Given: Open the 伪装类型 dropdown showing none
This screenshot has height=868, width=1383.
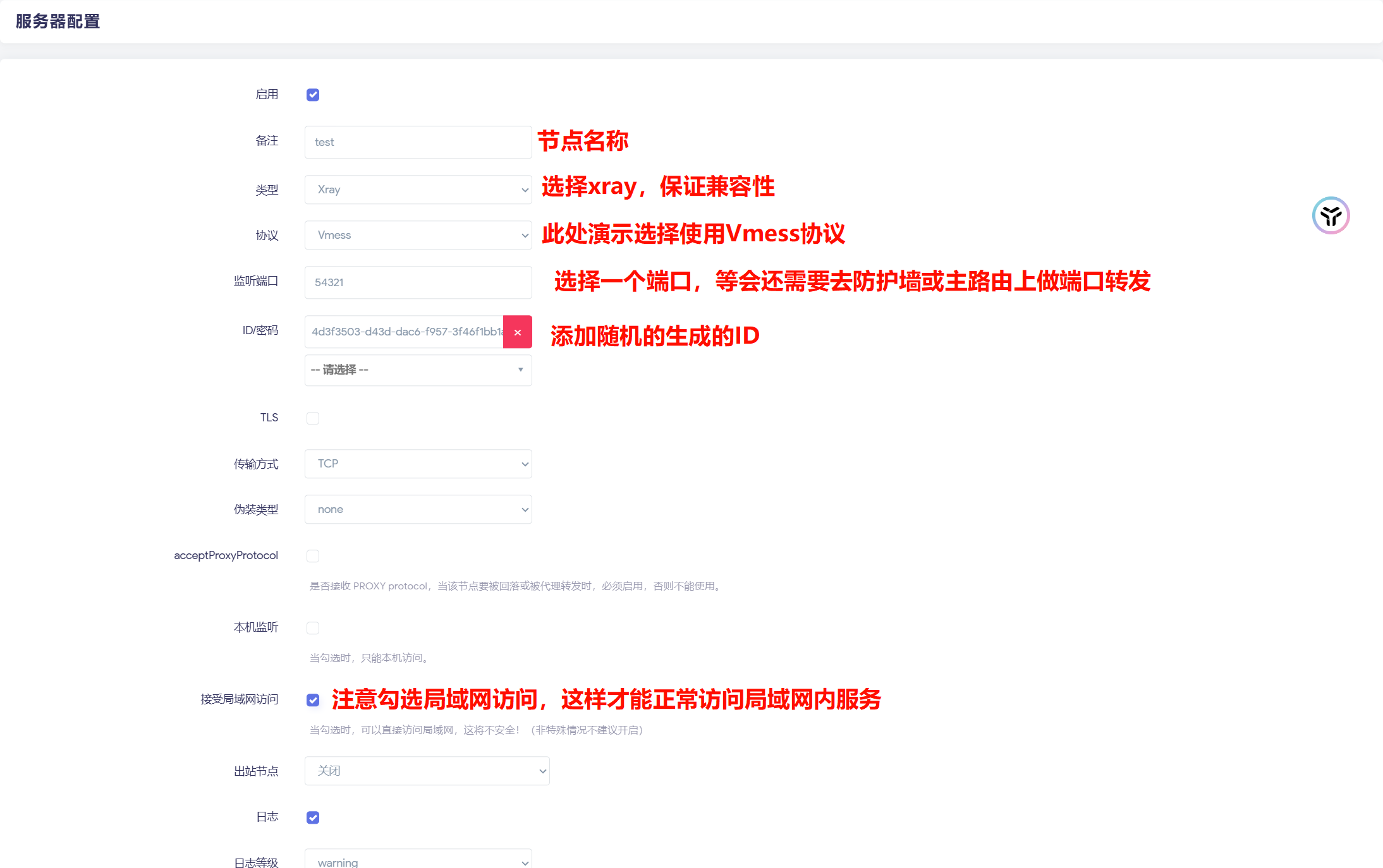Looking at the screenshot, I should click(x=418, y=509).
